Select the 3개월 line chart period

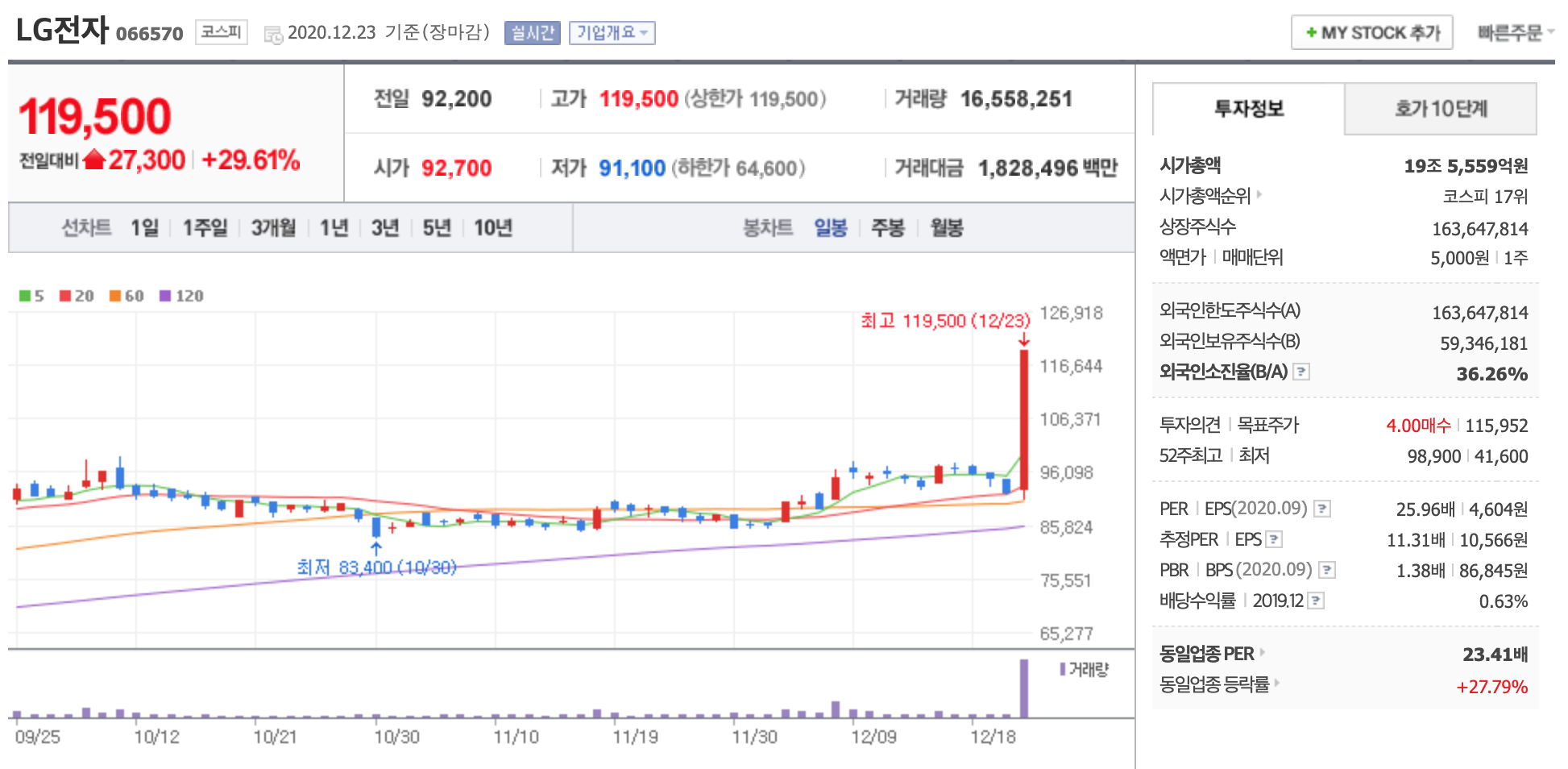click(x=273, y=228)
